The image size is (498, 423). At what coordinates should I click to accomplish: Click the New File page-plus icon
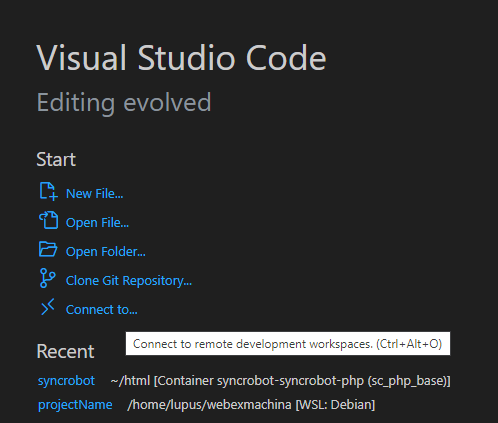[x=48, y=191]
